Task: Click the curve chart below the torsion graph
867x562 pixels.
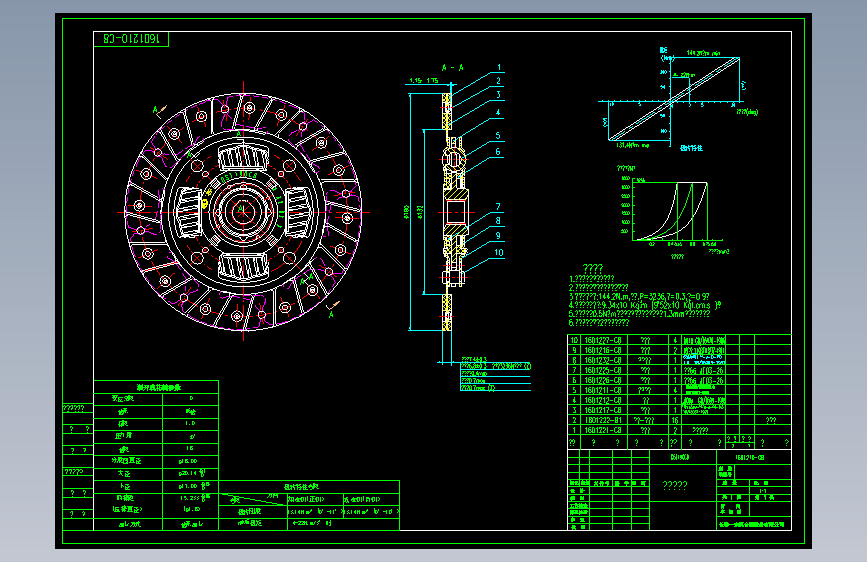Action: 673,212
